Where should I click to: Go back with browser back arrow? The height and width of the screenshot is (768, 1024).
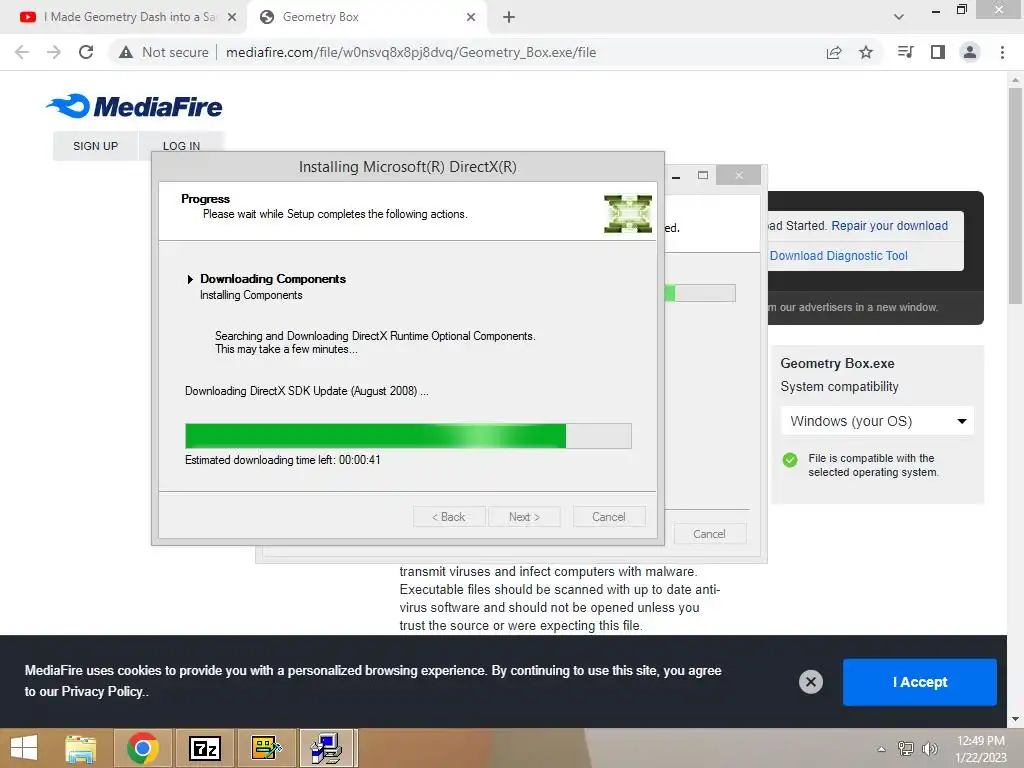pos(22,52)
